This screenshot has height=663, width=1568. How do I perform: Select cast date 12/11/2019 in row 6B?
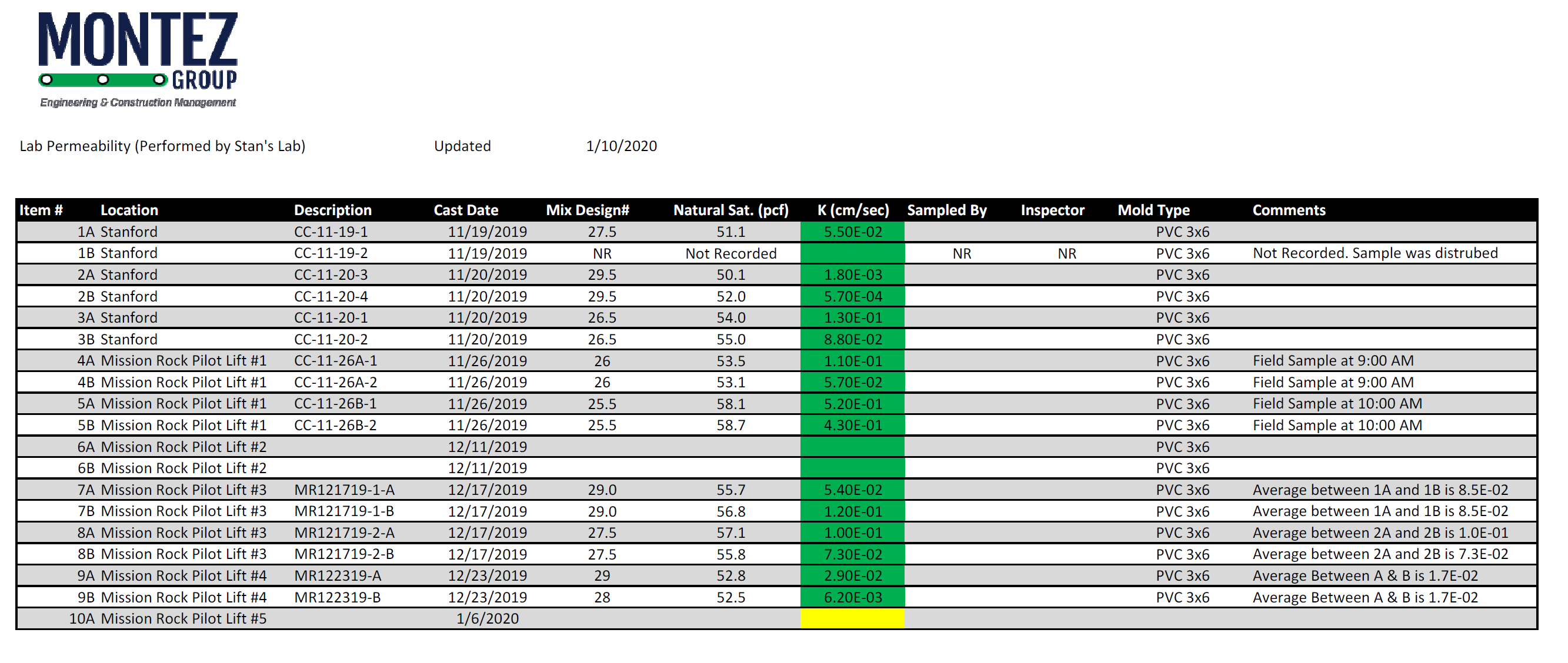click(488, 469)
